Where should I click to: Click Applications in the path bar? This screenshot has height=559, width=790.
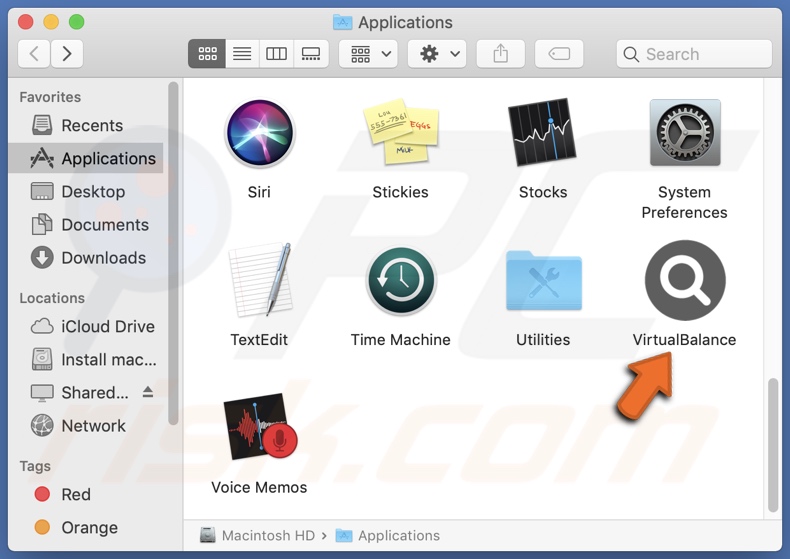tap(388, 535)
